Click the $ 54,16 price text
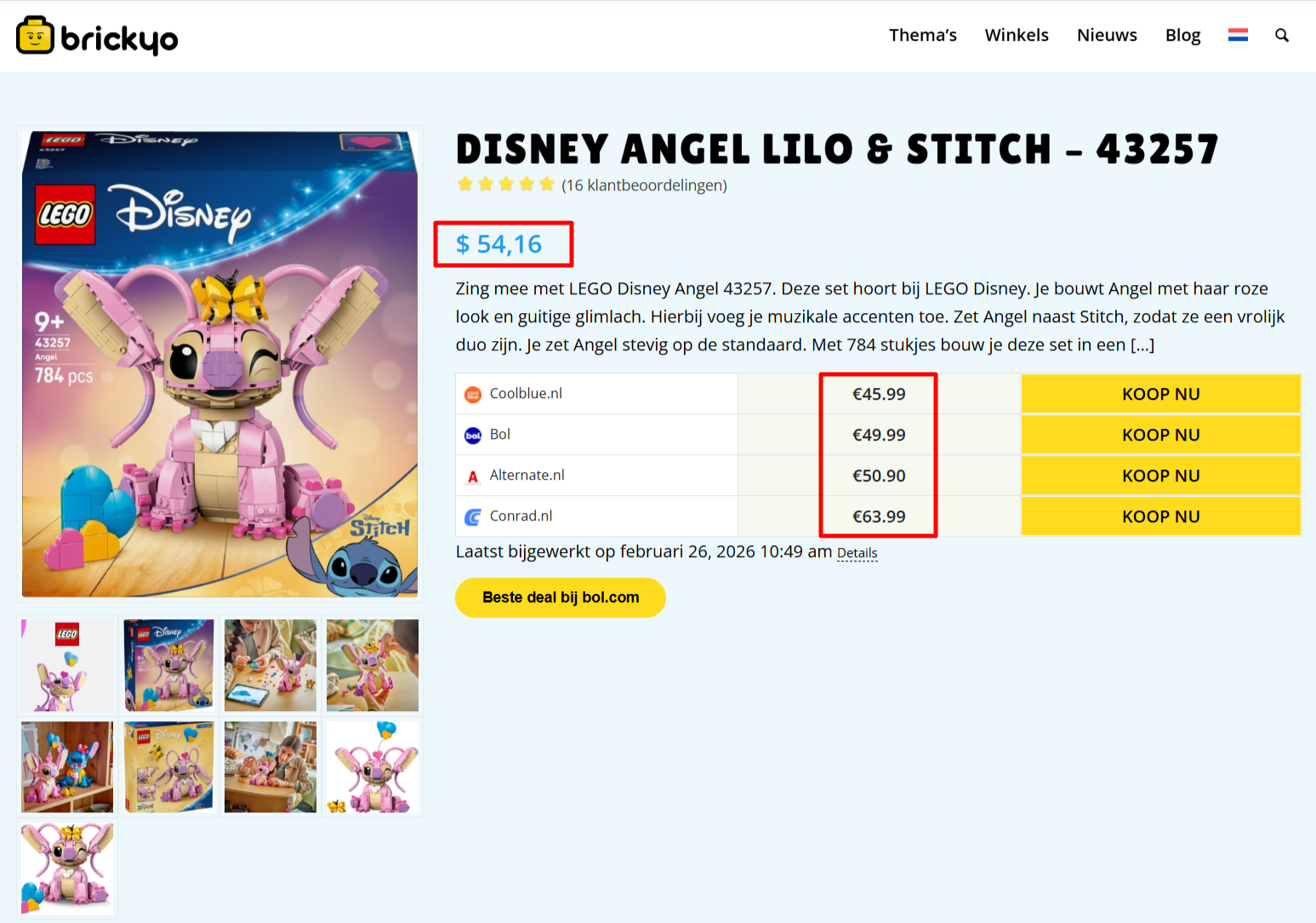The width and height of the screenshot is (1316, 923). 498,244
